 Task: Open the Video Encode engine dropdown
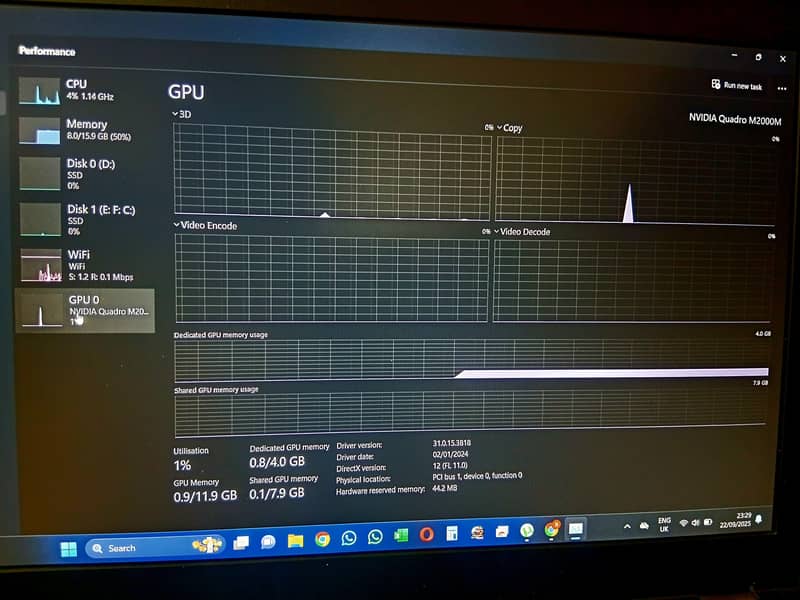tap(205, 225)
